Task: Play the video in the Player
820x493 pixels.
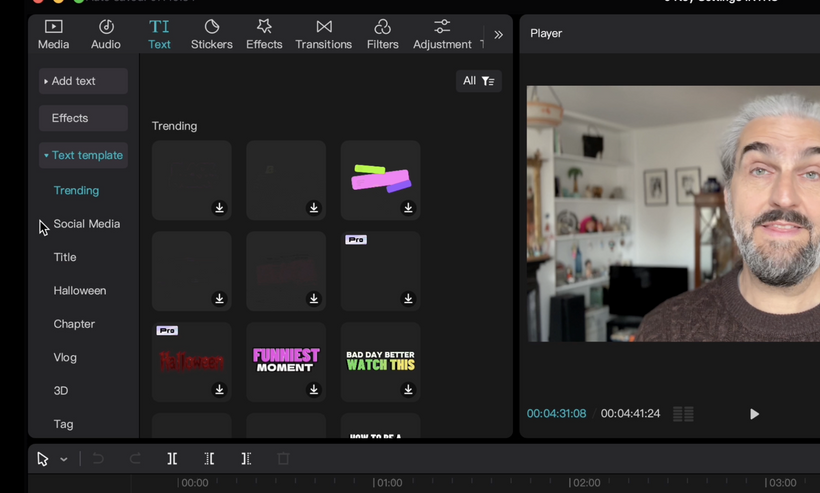Action: (754, 414)
